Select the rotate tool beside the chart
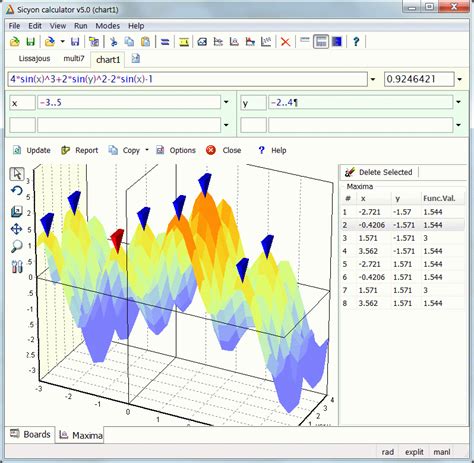 tap(17, 191)
